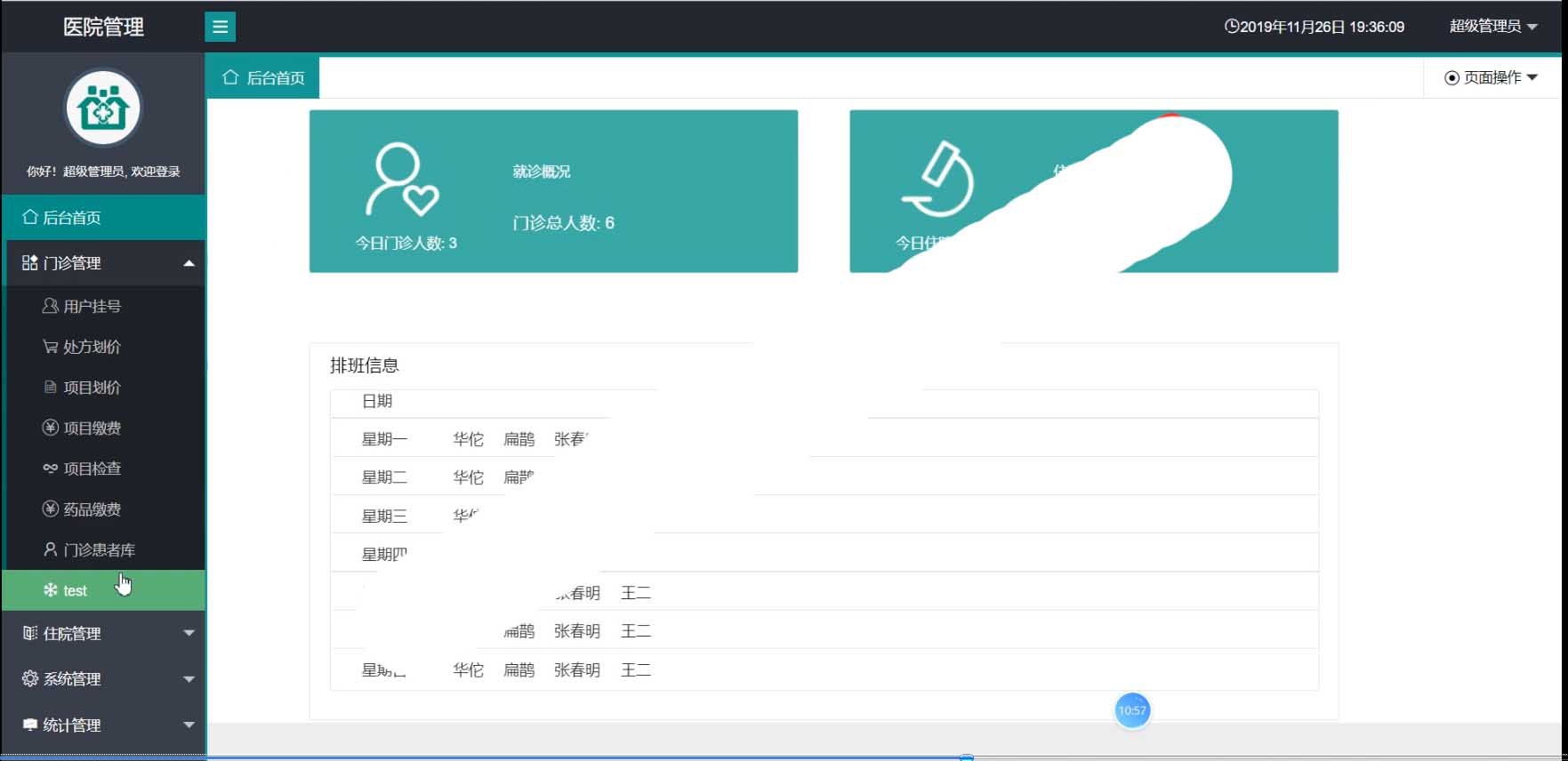Image resolution: width=1568 pixels, height=761 pixels.
Task: Go to 后台首页 in sidebar
Action: (x=72, y=218)
